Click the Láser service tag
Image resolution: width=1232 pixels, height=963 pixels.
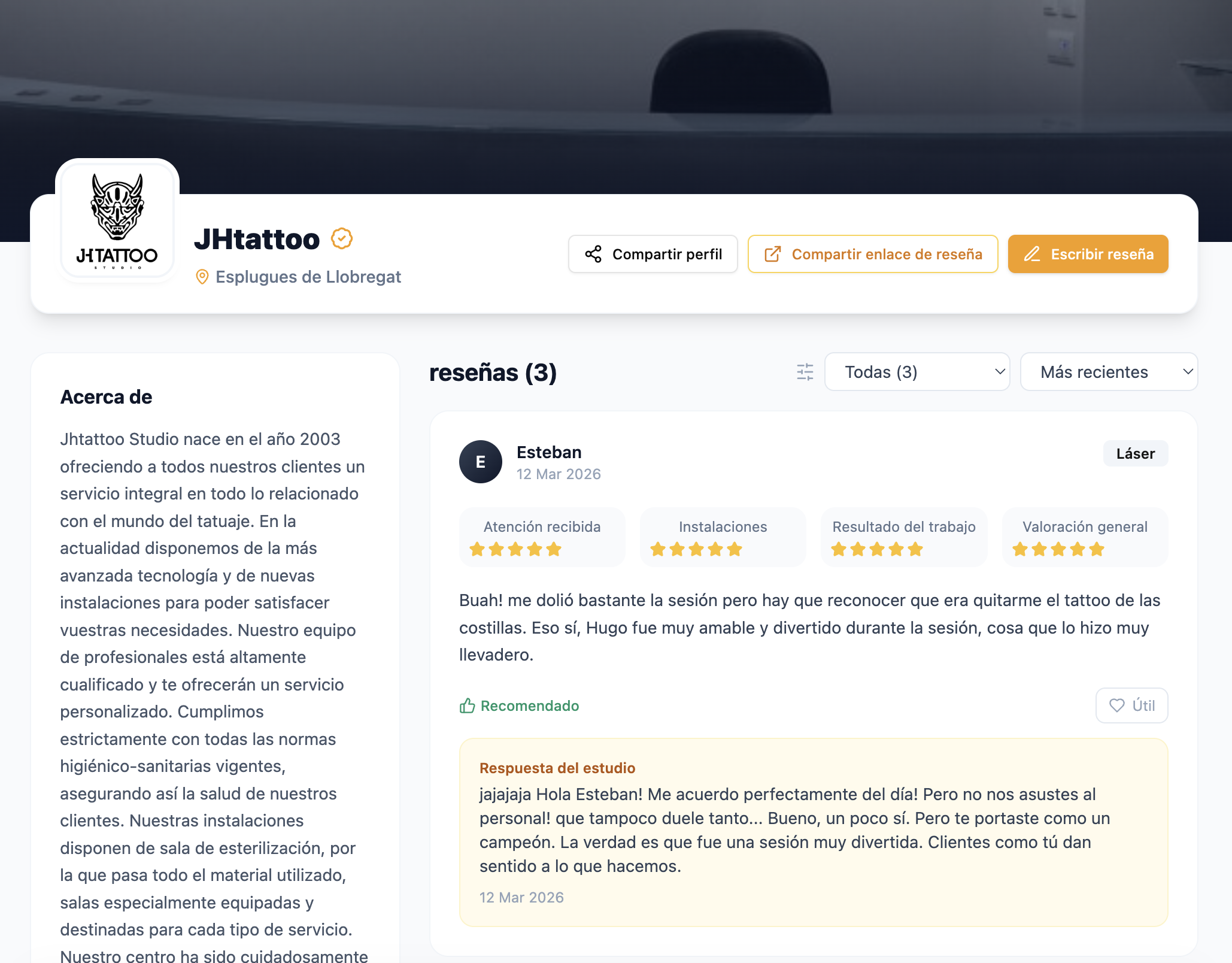[1136, 453]
